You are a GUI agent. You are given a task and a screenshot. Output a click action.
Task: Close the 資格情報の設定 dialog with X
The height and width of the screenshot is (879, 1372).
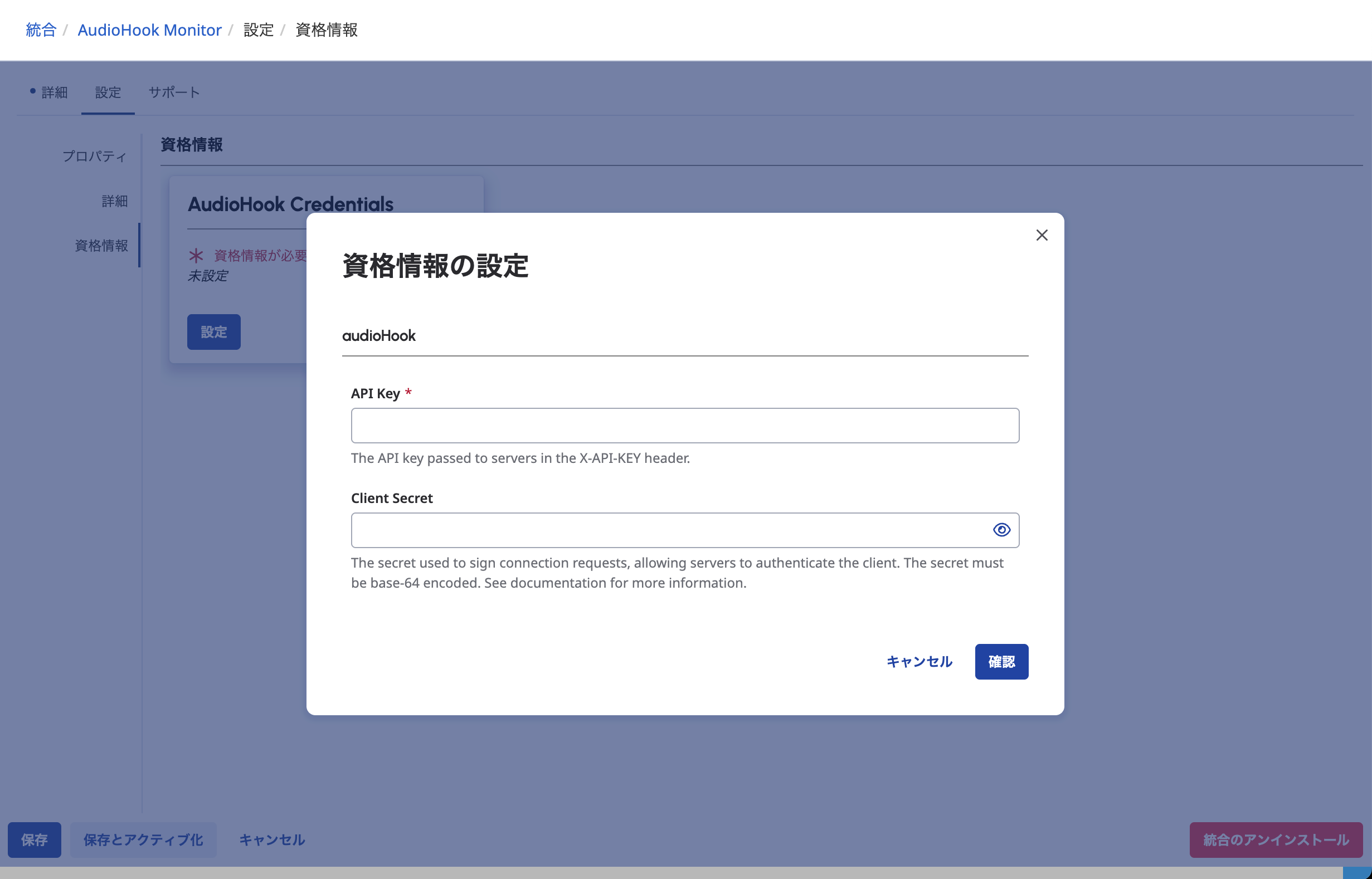[1042, 235]
